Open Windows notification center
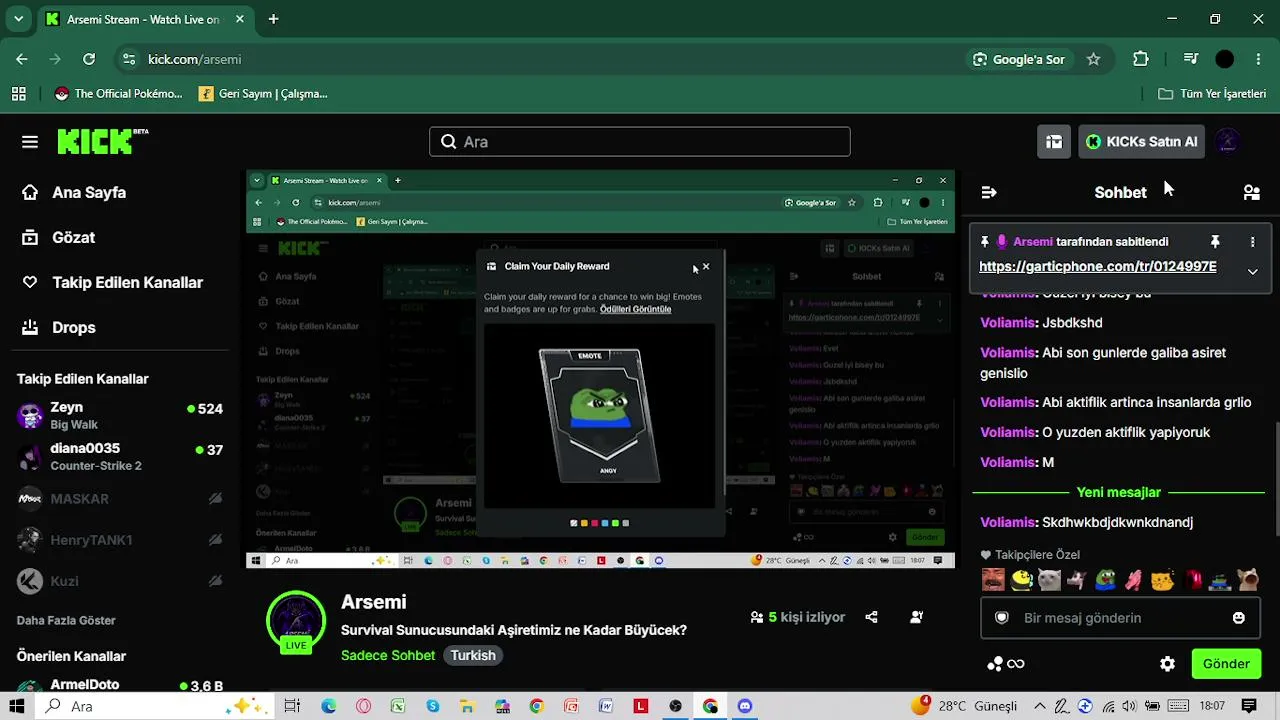This screenshot has height=720, width=1280. (1249, 706)
